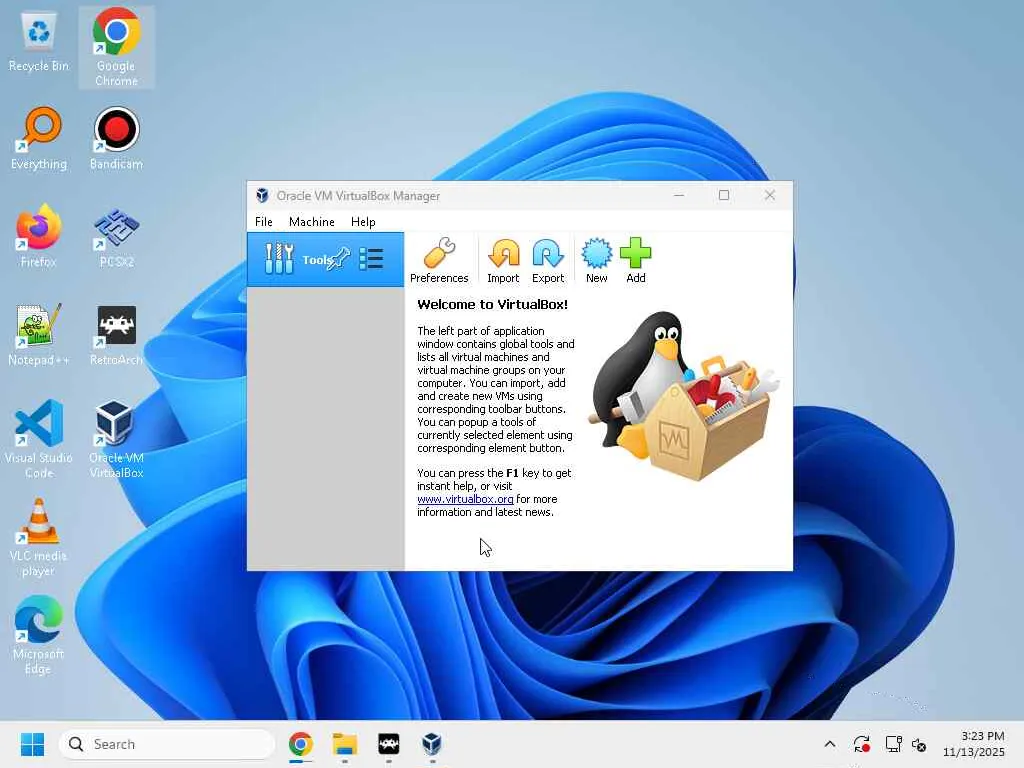Select the Recycle Bin desktop icon
The height and width of the screenshot is (768, 1024).
tap(39, 42)
